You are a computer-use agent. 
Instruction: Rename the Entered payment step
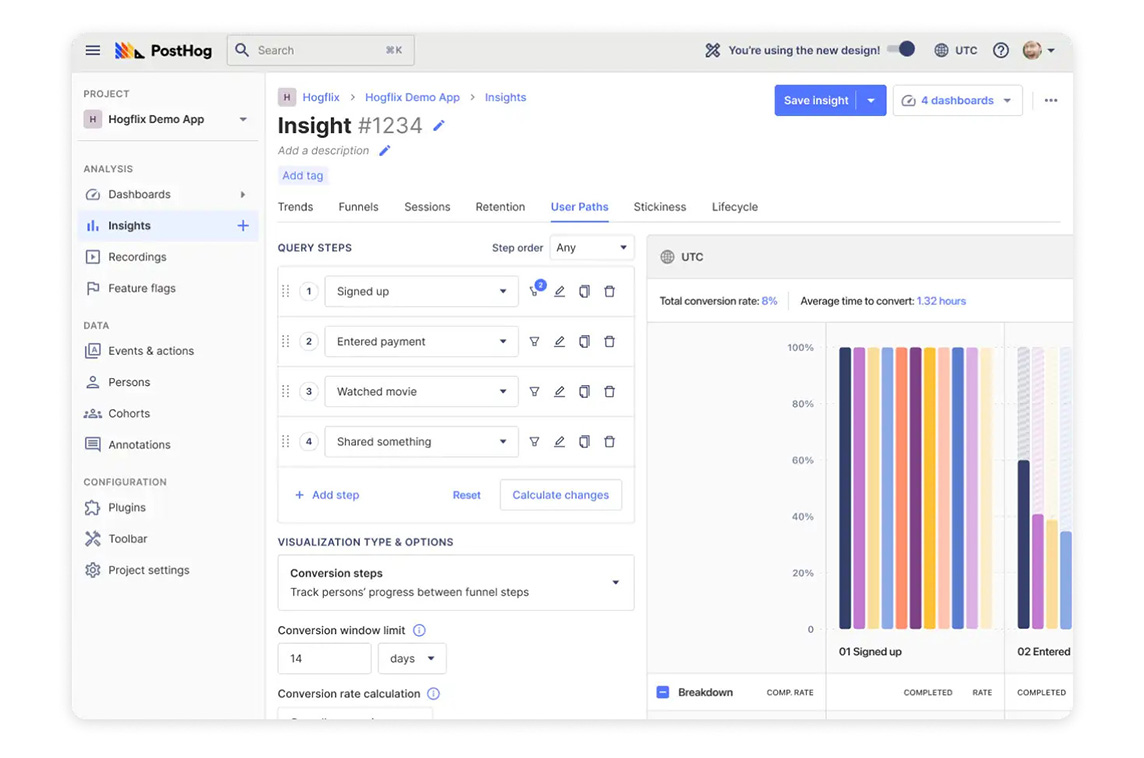pyautogui.click(x=560, y=341)
